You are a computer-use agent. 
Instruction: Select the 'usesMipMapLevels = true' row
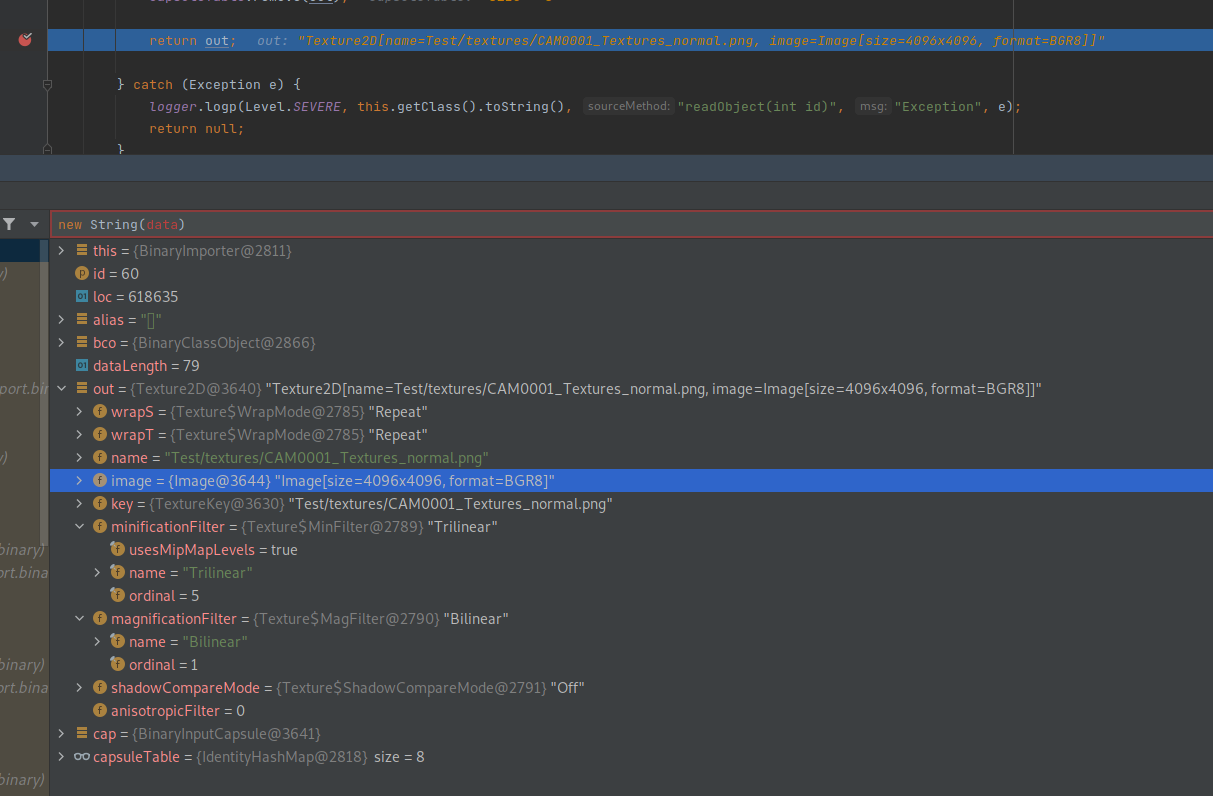(x=631, y=550)
